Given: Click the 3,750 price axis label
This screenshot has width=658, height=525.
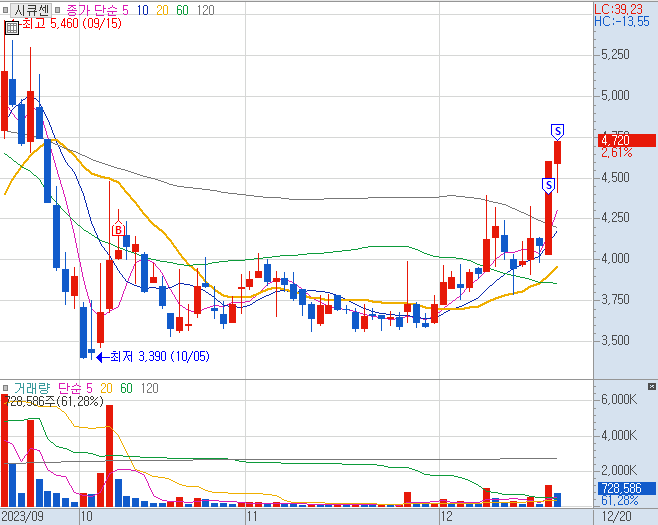Looking at the screenshot, I should (615, 300).
